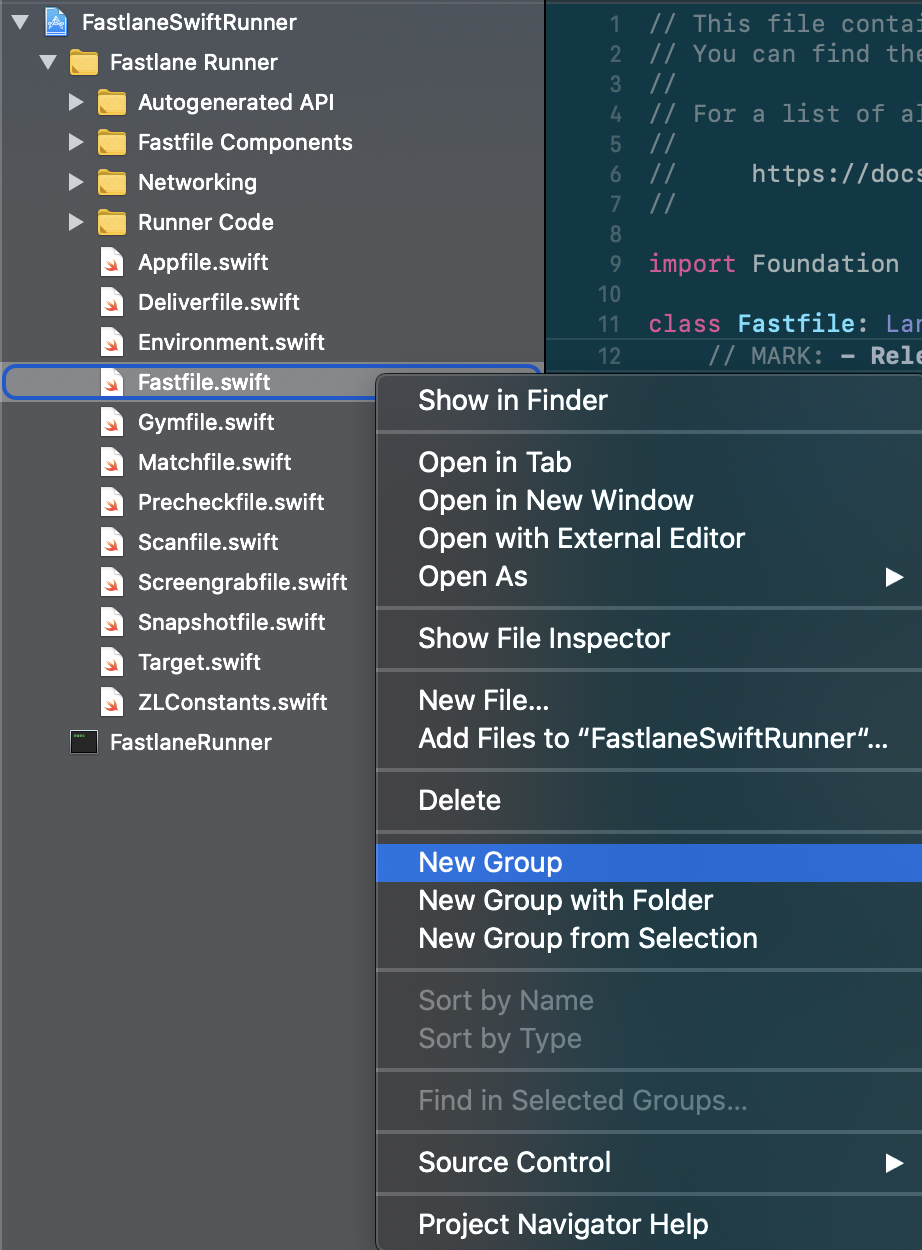Click the FastlaneSwiftRunner project icon
The height and width of the screenshot is (1250, 922).
point(56,21)
